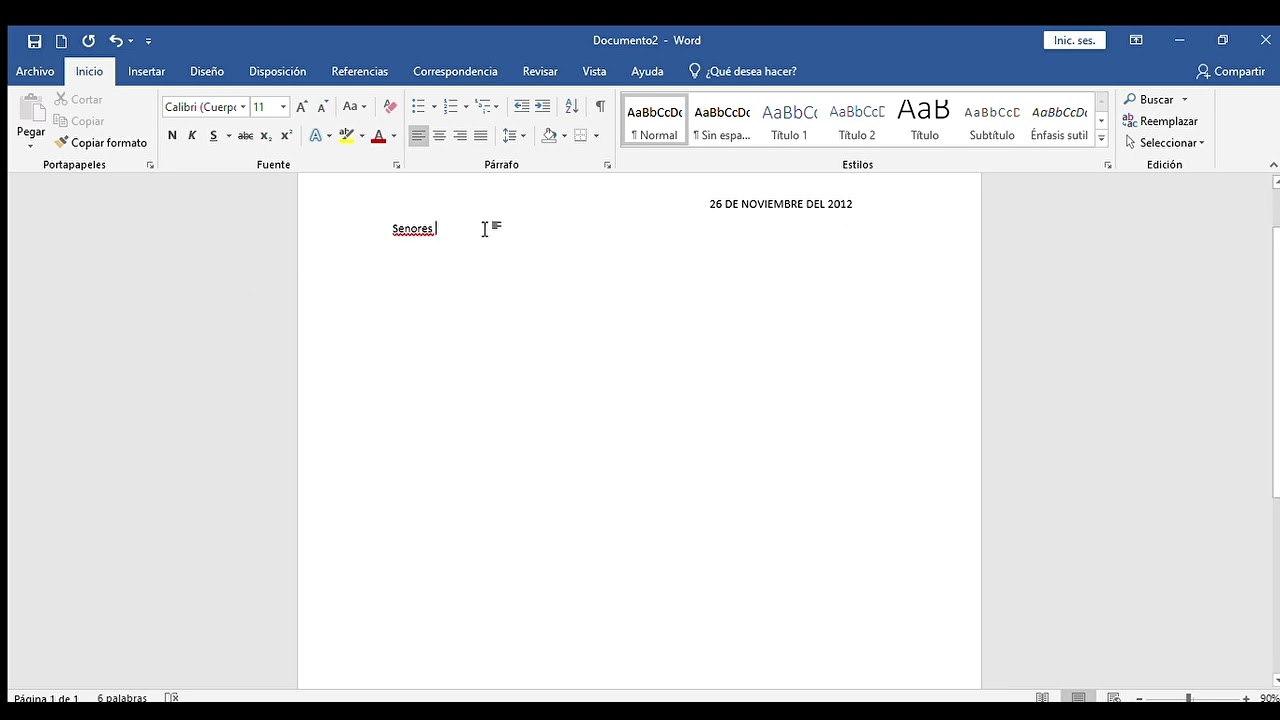Select the Revisar tab

(540, 71)
